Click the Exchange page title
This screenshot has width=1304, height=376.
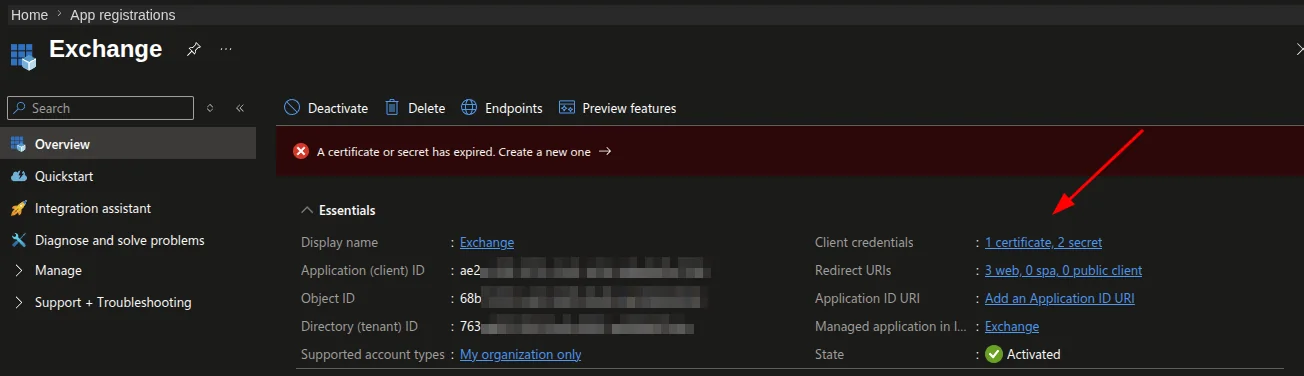pyautogui.click(x=105, y=49)
